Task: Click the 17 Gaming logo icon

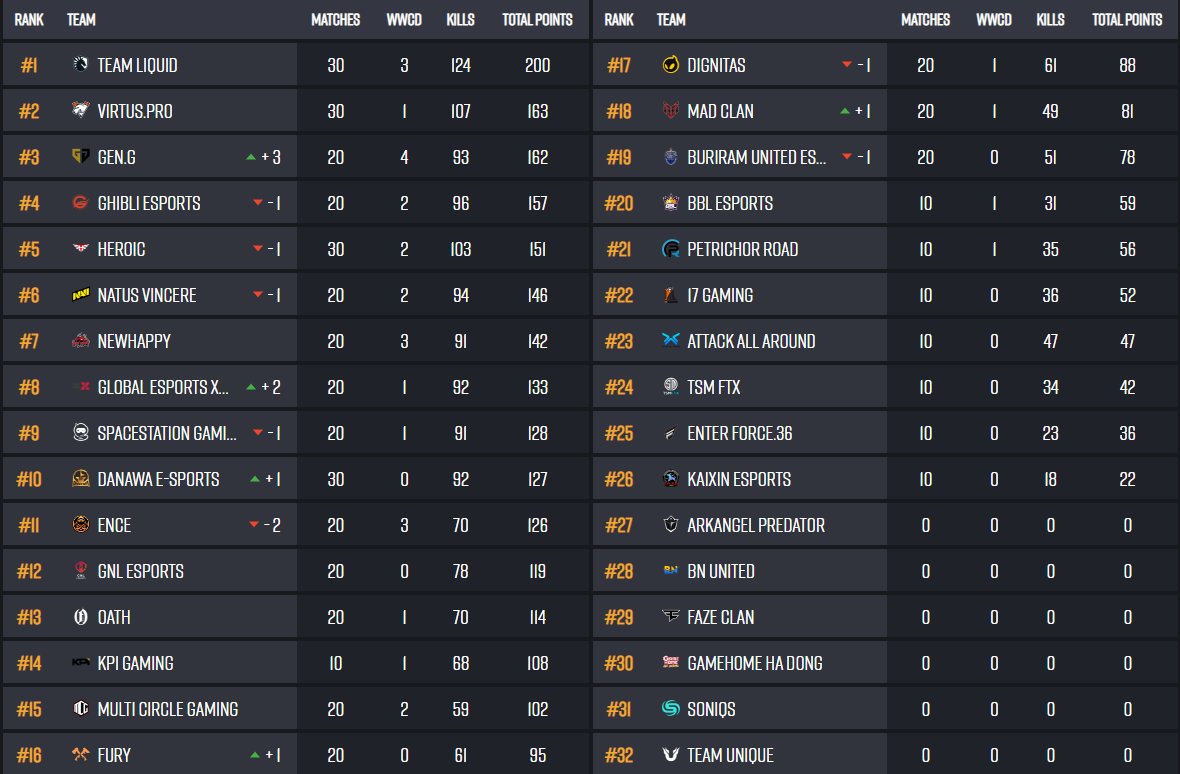Action: (x=671, y=295)
